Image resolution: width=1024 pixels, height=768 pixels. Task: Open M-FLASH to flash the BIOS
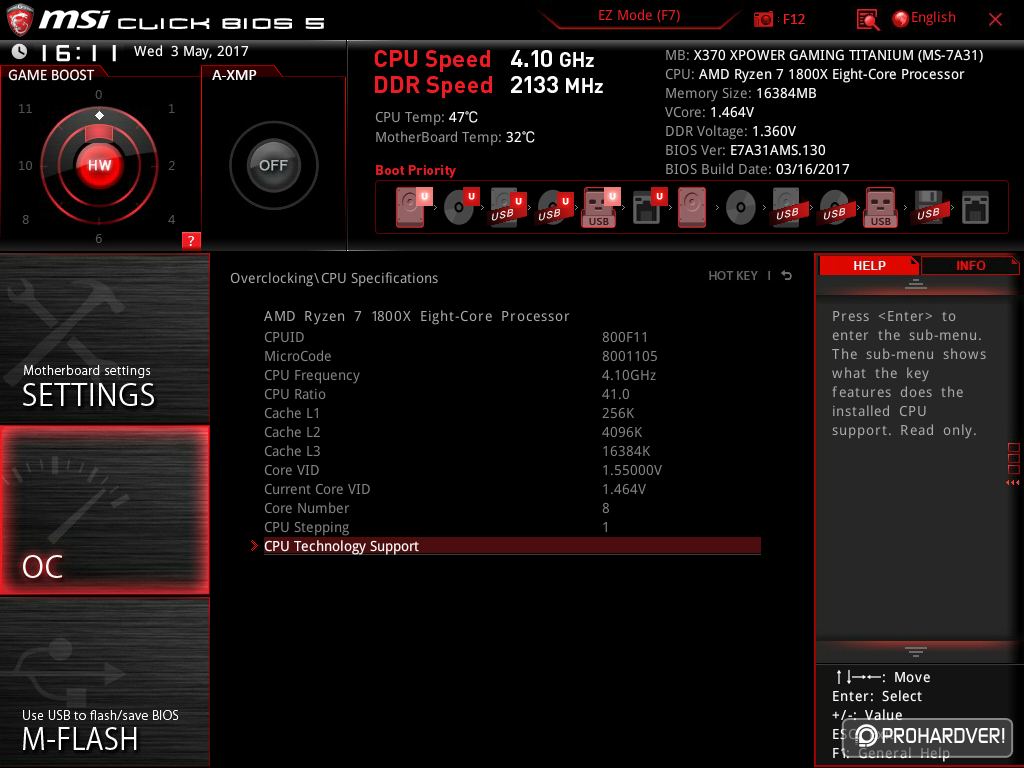tap(104, 682)
